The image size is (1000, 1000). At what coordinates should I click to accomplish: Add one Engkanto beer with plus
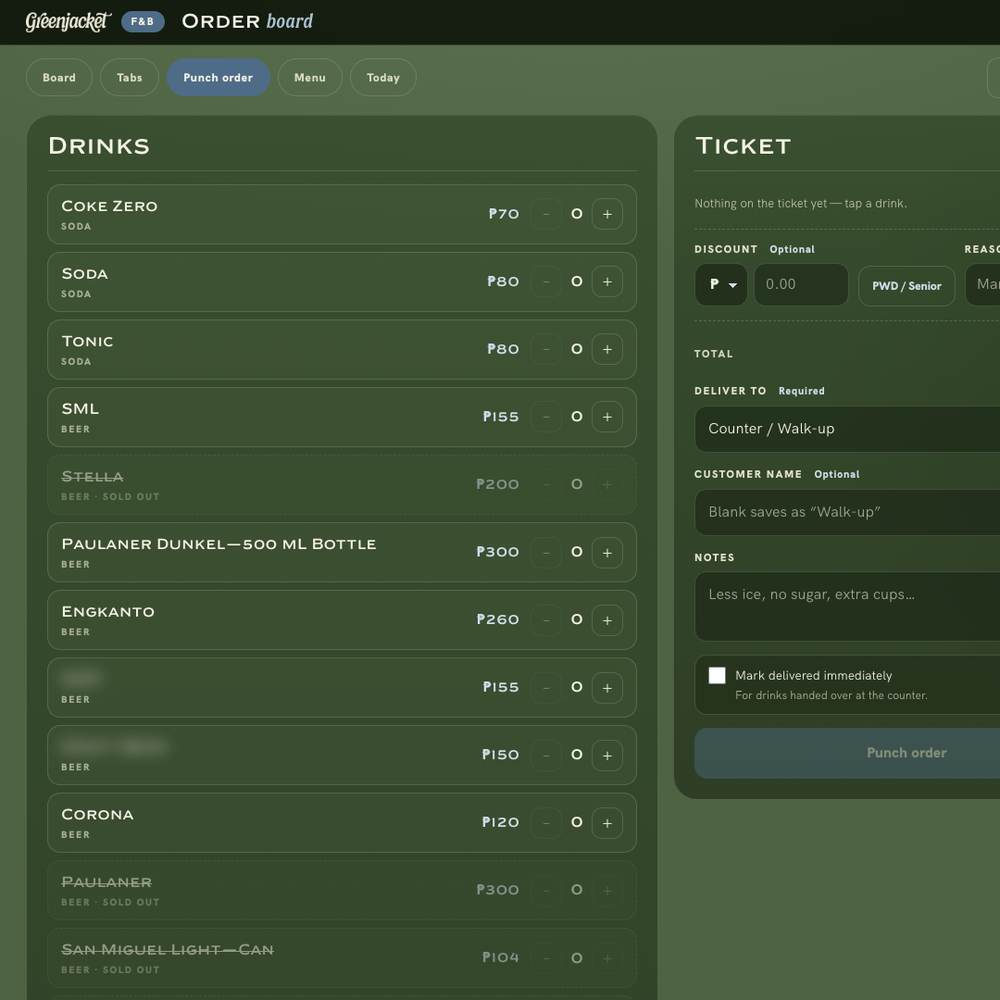pyautogui.click(x=607, y=620)
